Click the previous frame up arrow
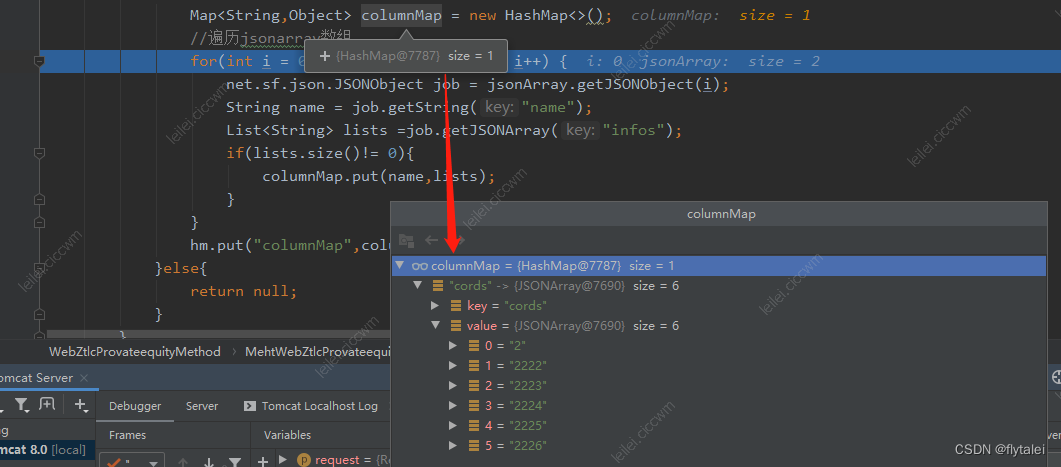The image size is (1061, 467). pyautogui.click(x=182, y=463)
